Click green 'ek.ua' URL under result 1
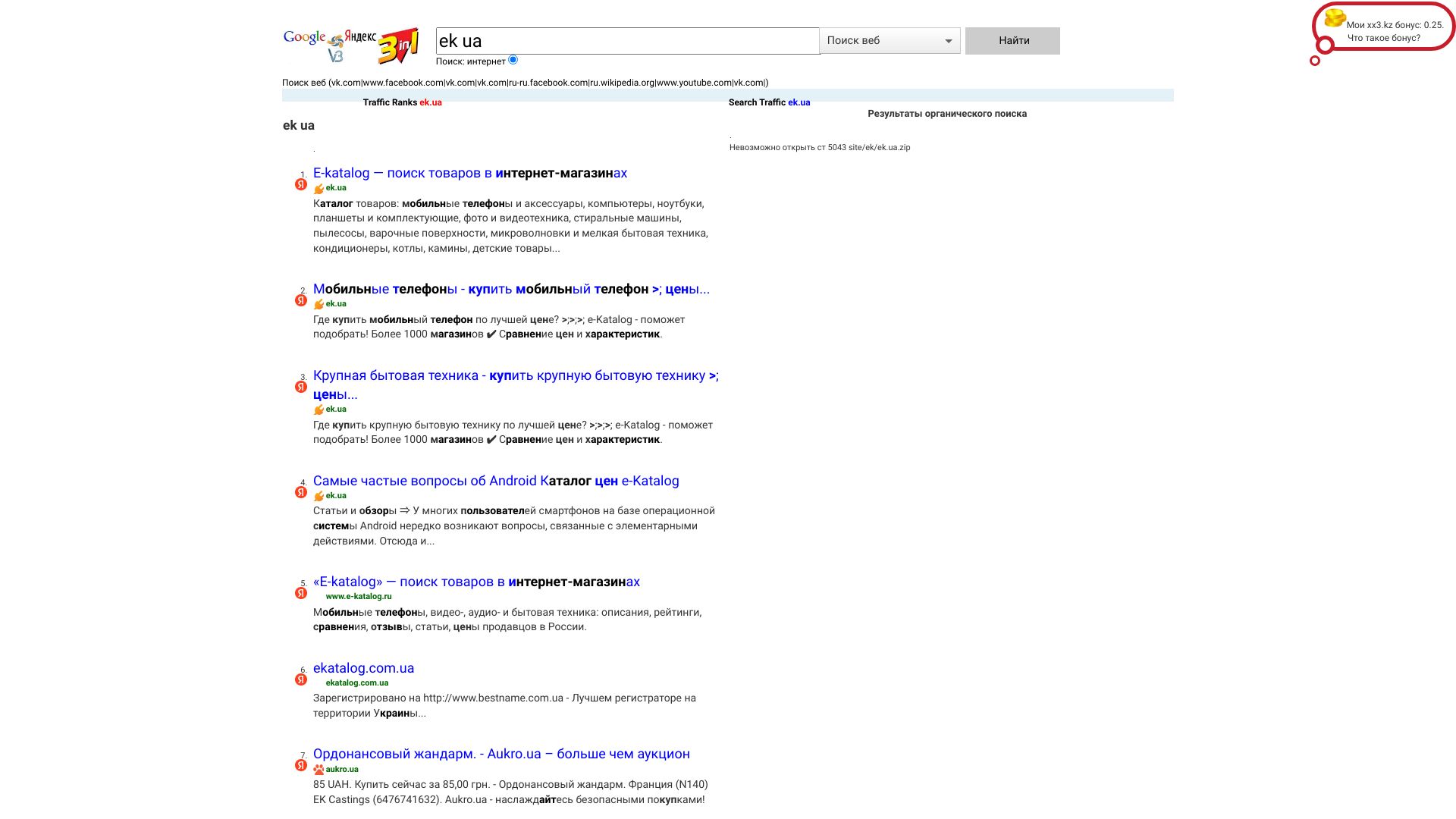The image size is (1456, 819). [x=336, y=188]
